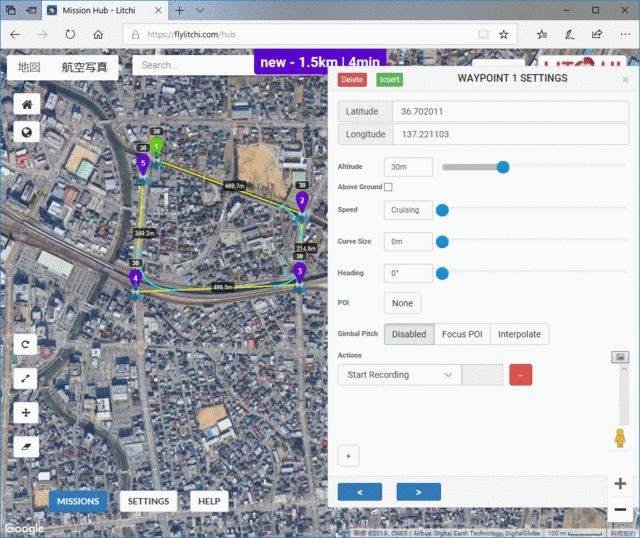The height and width of the screenshot is (538, 640).
Task: Switch map to 航空写真 view
Action: tap(84, 67)
